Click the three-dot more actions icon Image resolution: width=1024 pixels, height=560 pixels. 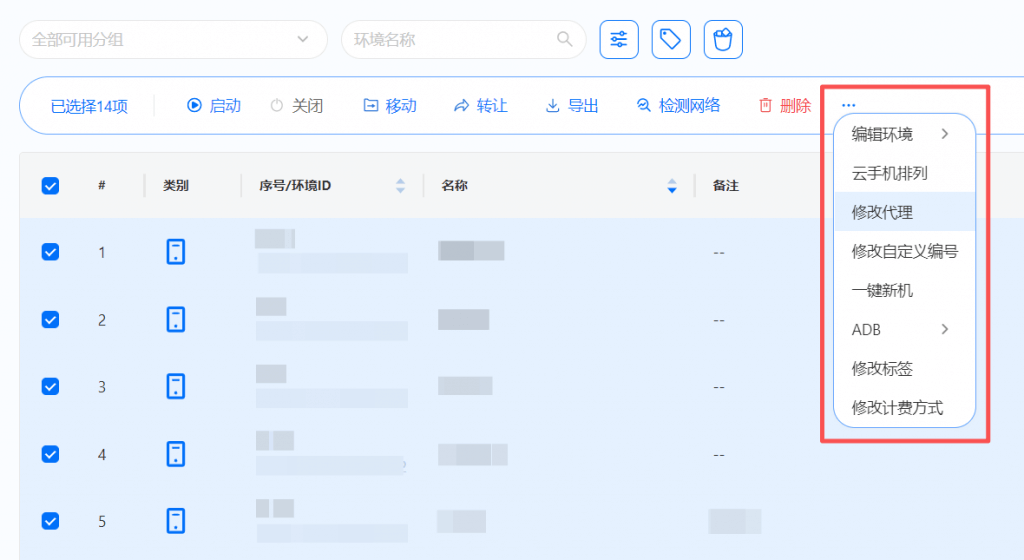pyautogui.click(x=848, y=105)
